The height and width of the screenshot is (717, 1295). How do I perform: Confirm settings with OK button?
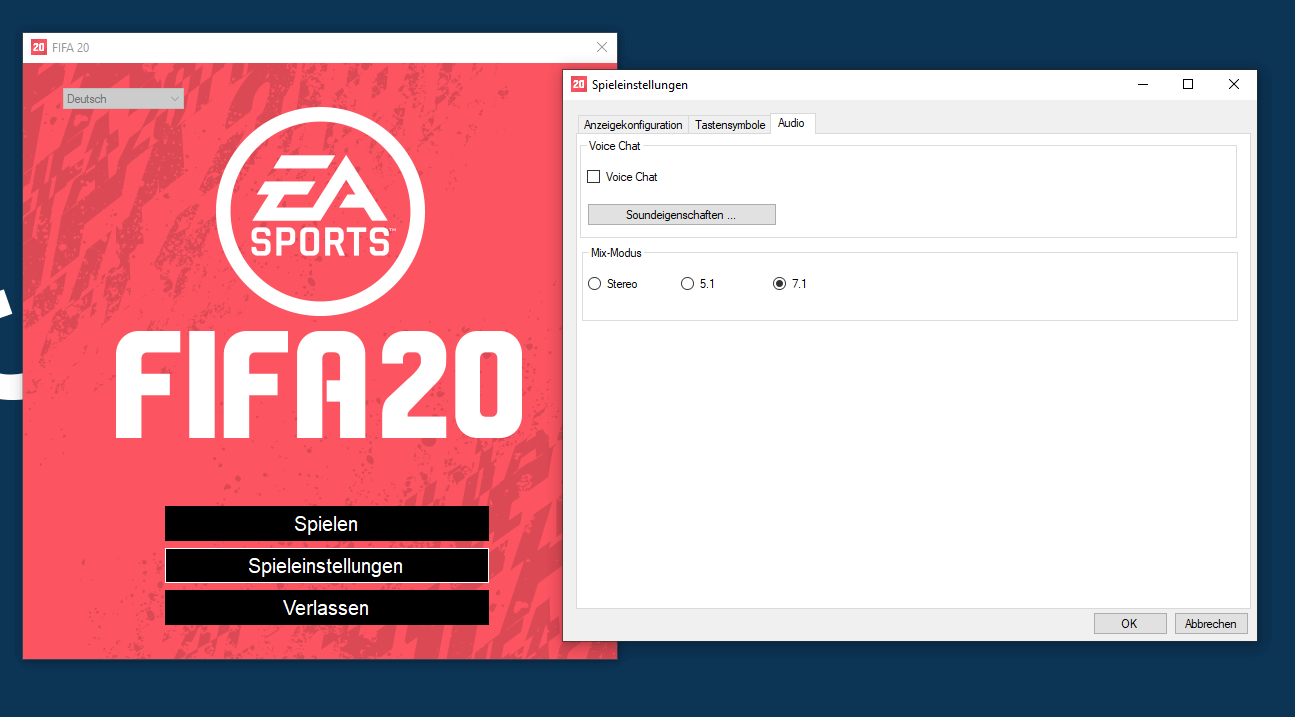(x=1130, y=624)
